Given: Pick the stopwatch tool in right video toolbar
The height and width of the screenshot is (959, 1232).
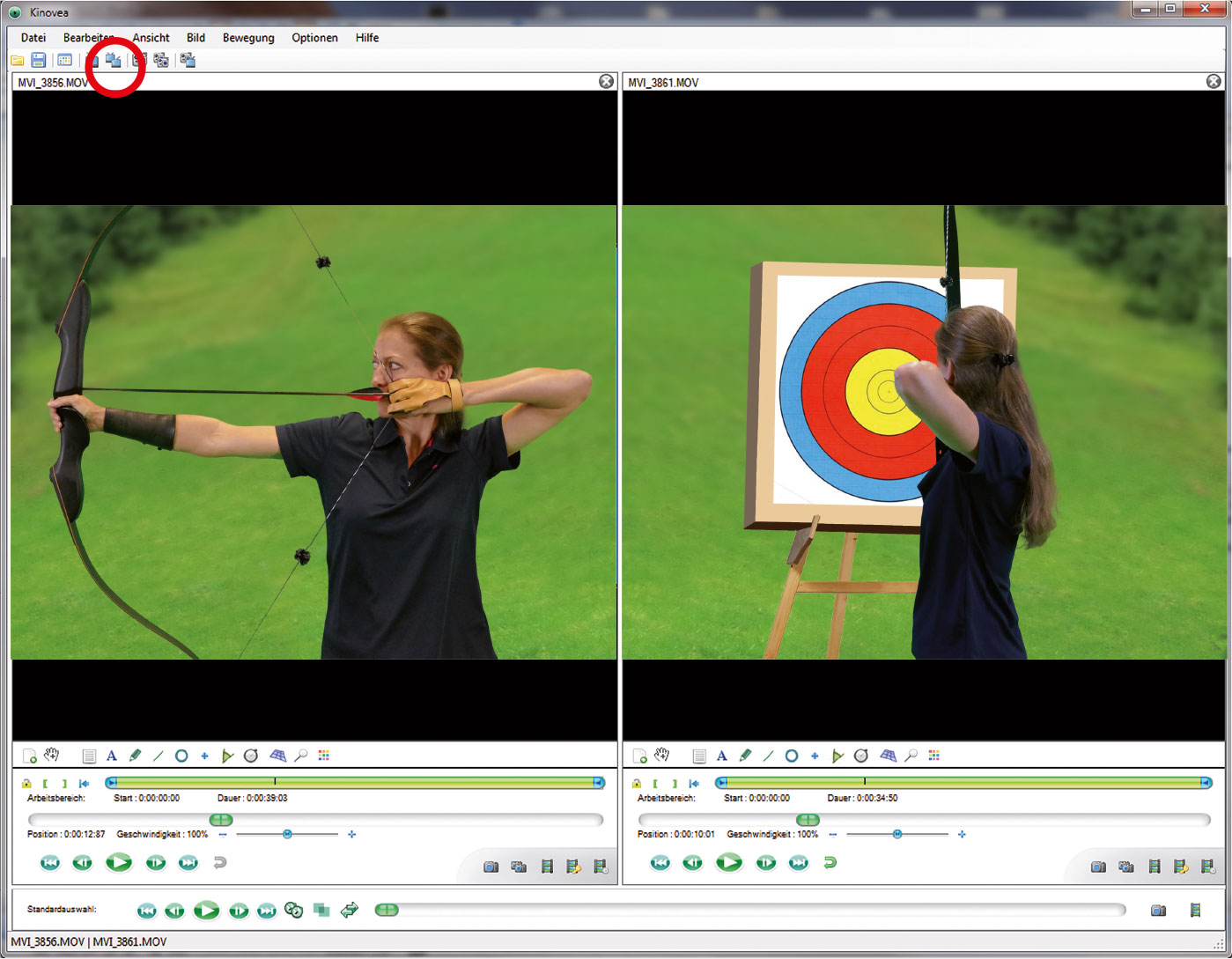Looking at the screenshot, I should (x=861, y=756).
